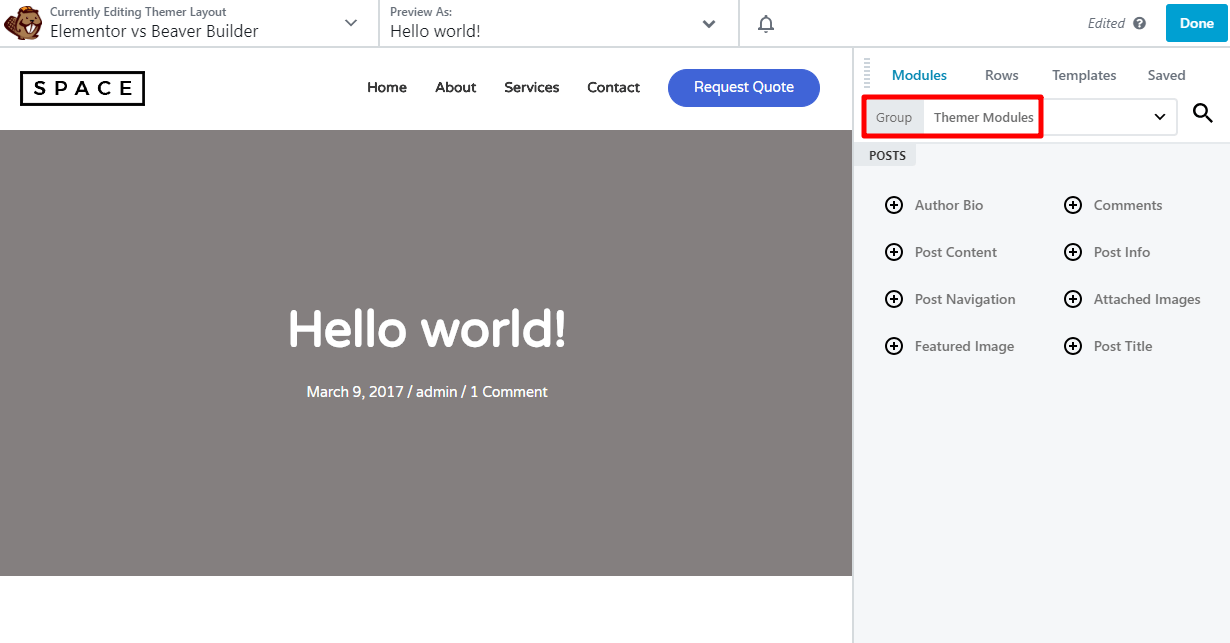Click the Edited status text
Screen dimensions: 1230x643
click(1106, 23)
